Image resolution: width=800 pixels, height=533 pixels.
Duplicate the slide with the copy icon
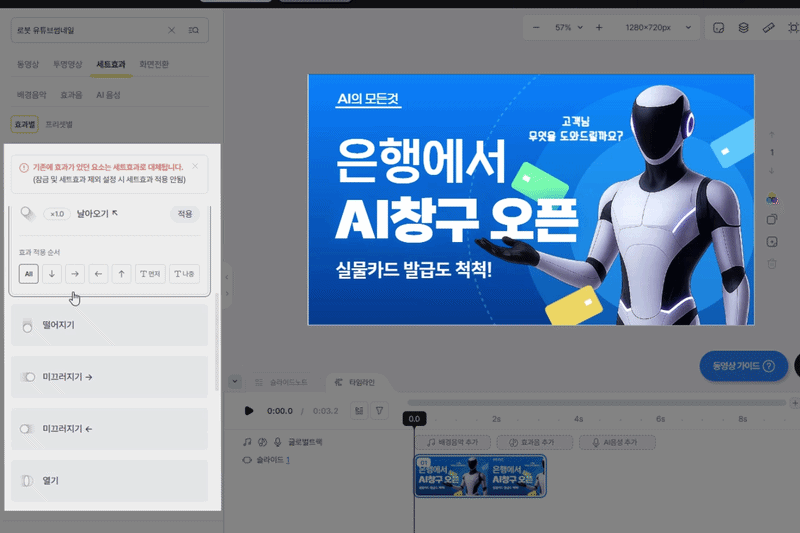pos(772,219)
